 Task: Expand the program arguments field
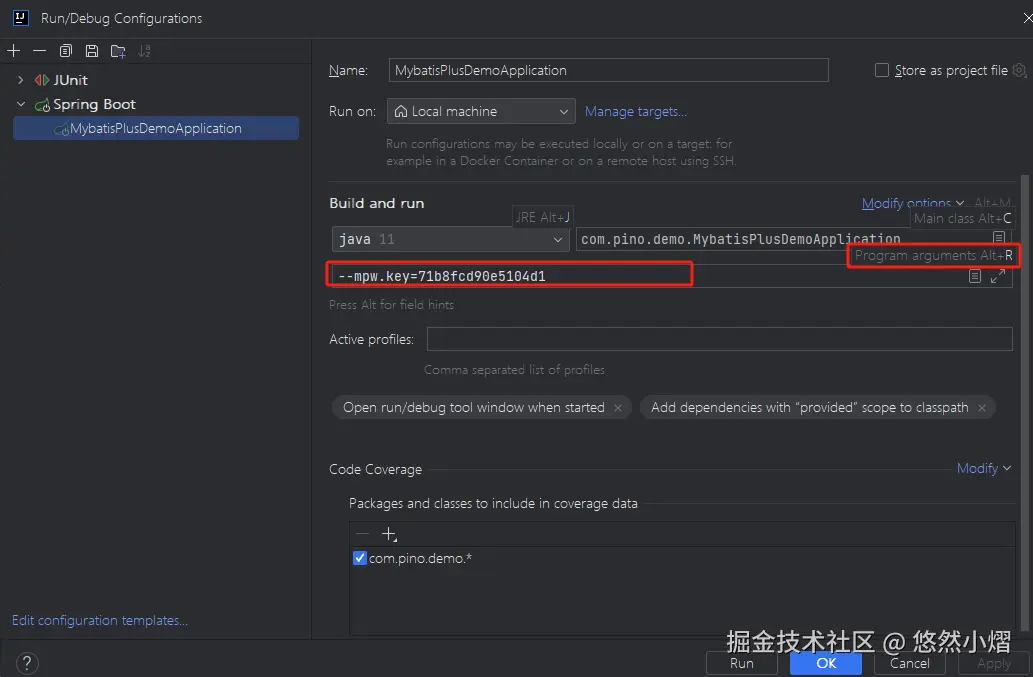tap(997, 276)
